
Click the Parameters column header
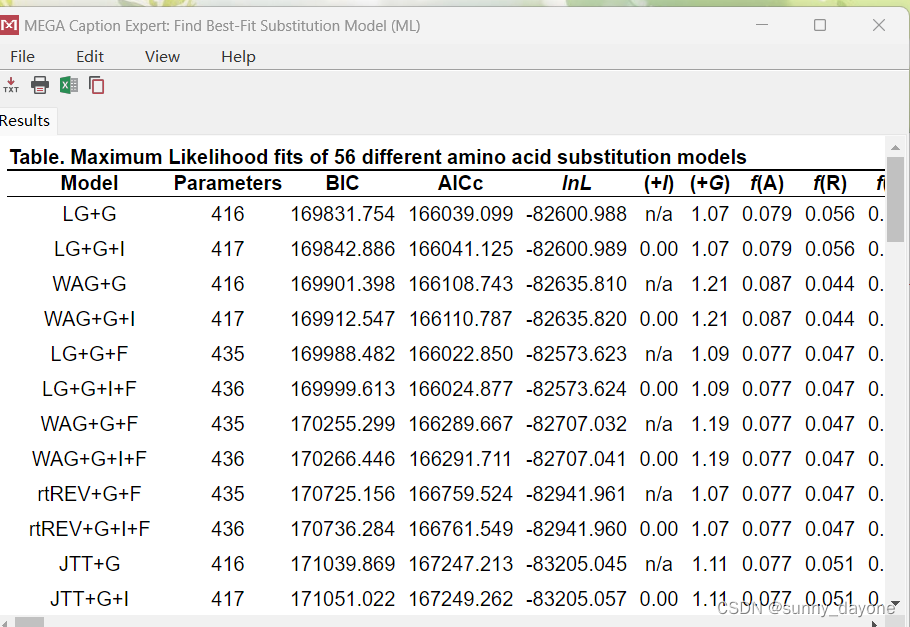[x=228, y=183]
